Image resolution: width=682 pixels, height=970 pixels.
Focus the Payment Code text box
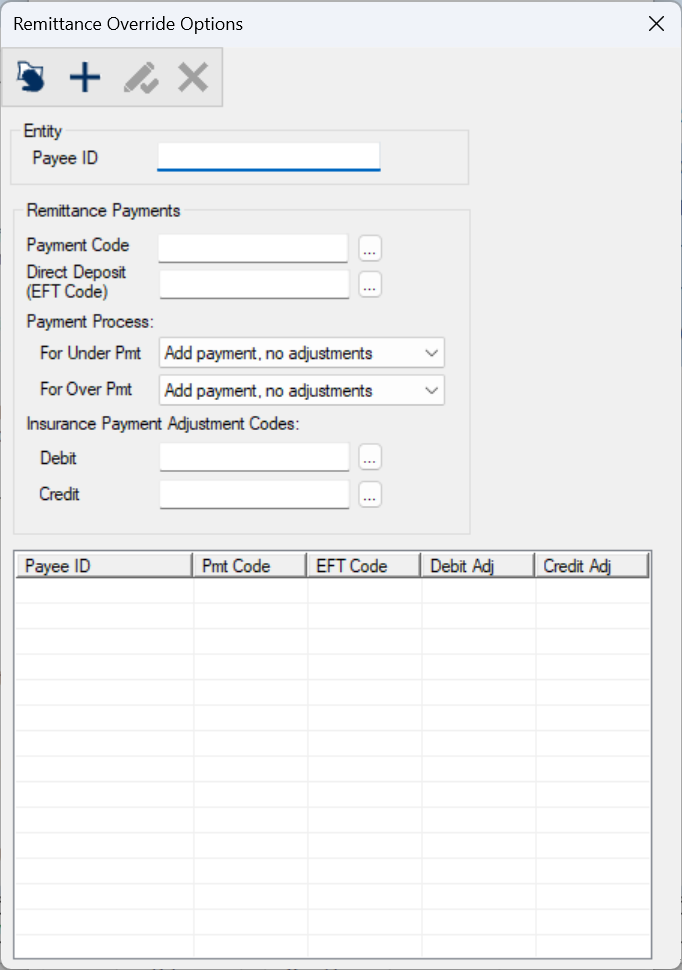pos(253,247)
